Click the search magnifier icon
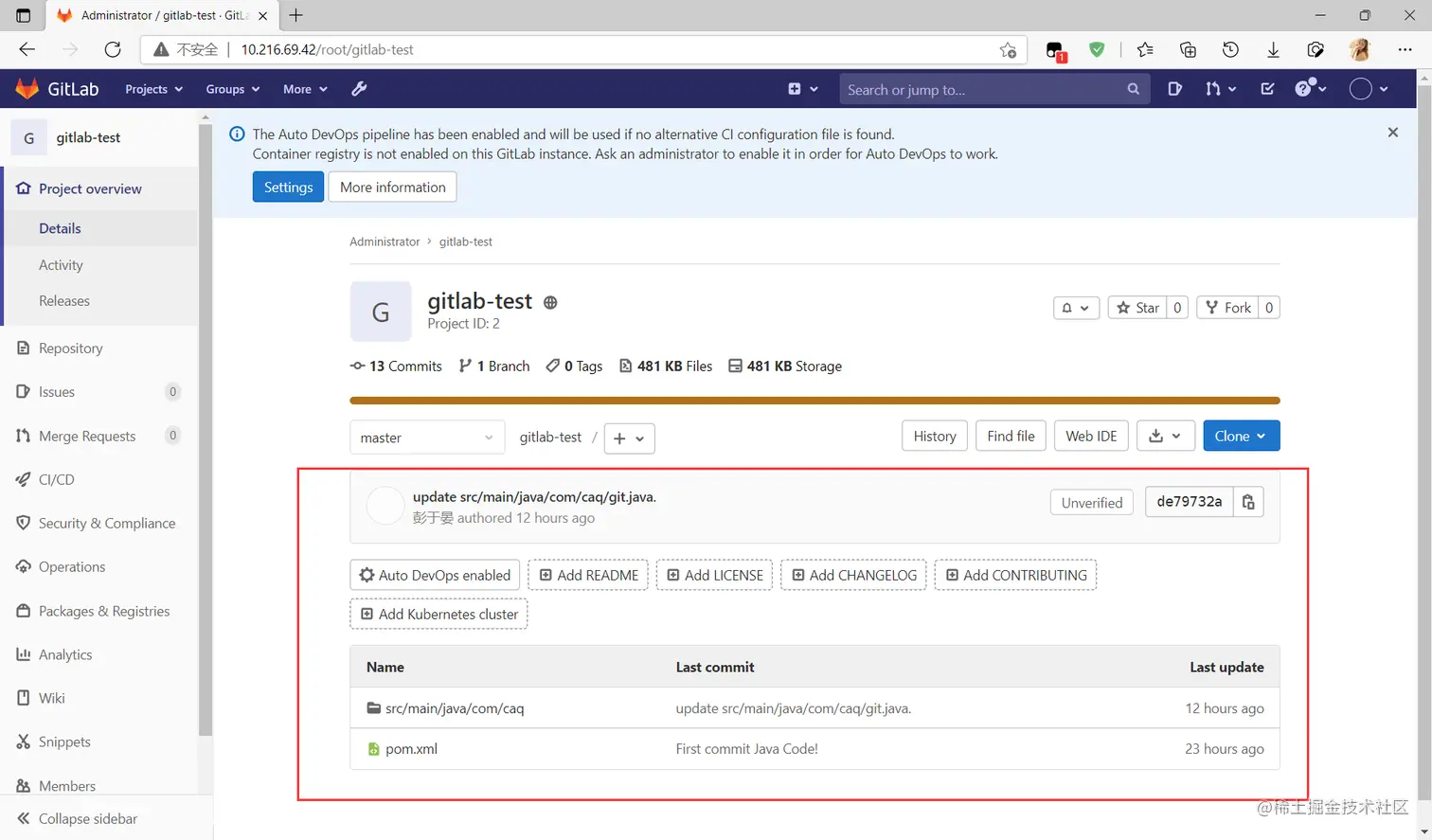The height and width of the screenshot is (840, 1432). 1133,89
